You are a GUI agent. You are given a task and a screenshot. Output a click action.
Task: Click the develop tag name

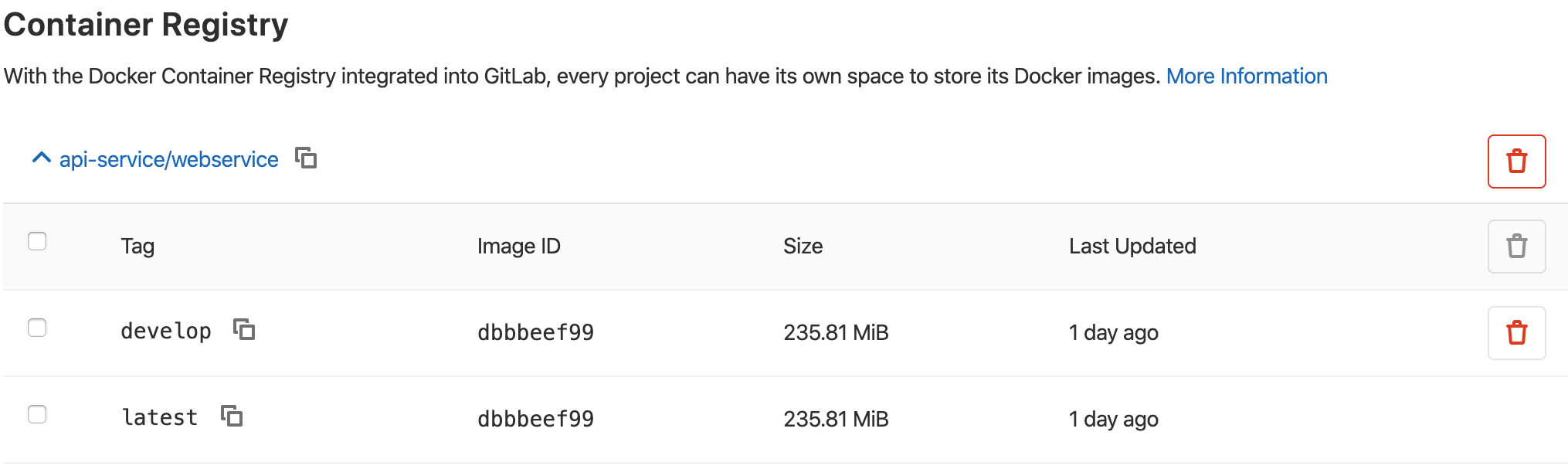point(166,331)
